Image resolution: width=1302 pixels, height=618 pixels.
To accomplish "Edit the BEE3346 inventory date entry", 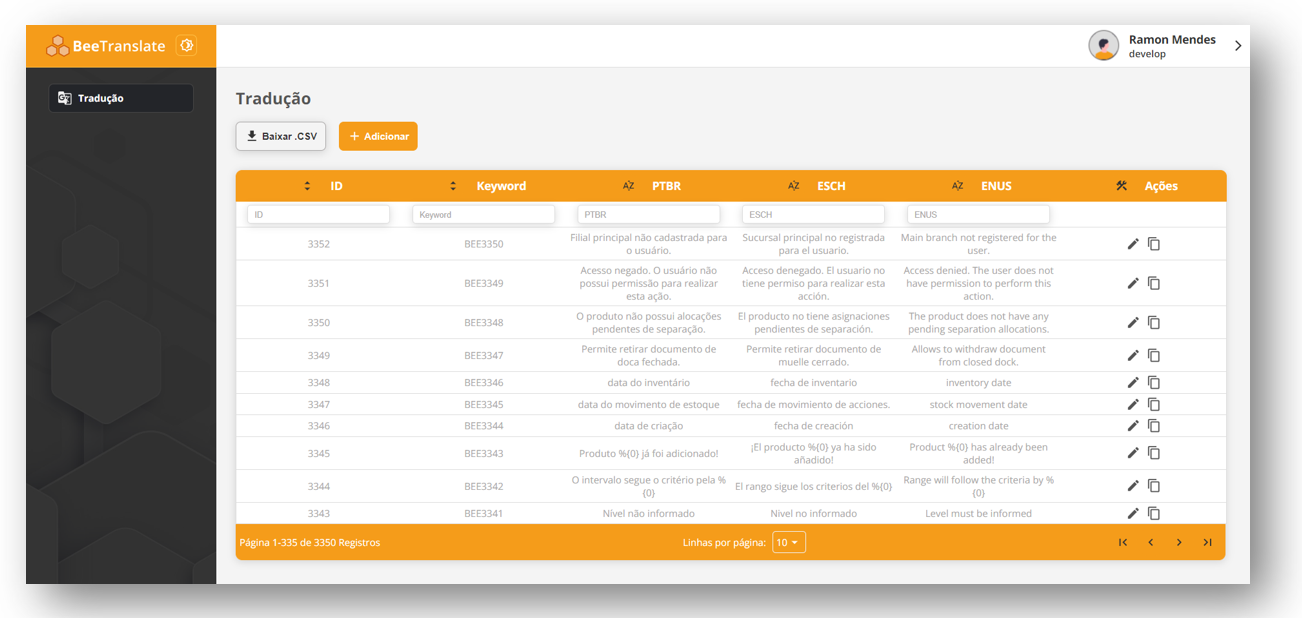I will point(1133,383).
